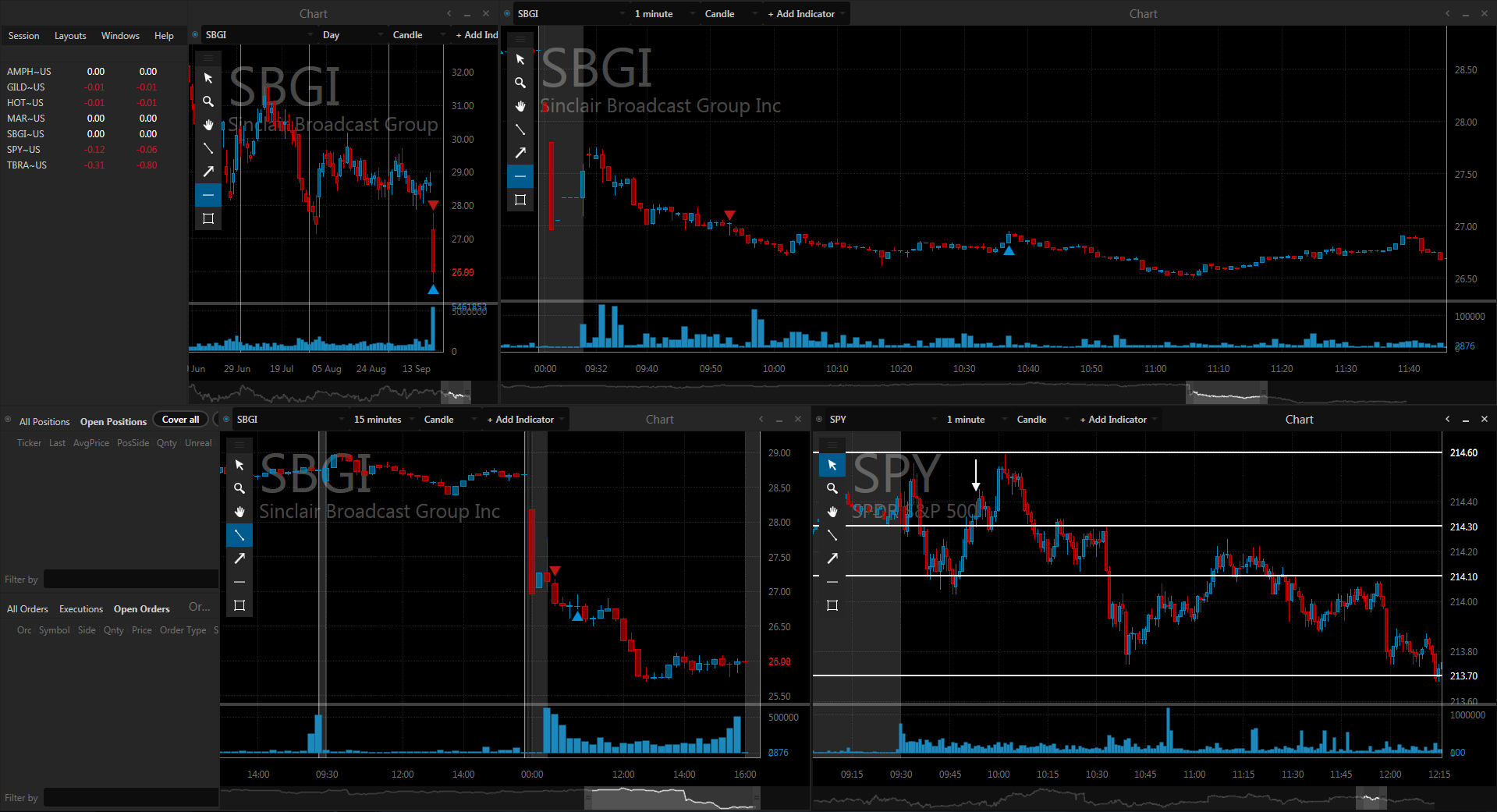1497x812 pixels.
Task: Select SPY~US row in watchlist
Action: [94, 150]
